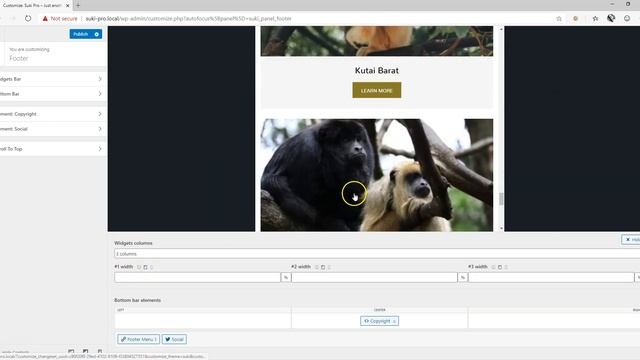Select the desktop device icon for #3 width
The width and height of the screenshot is (640, 360).
point(493,267)
